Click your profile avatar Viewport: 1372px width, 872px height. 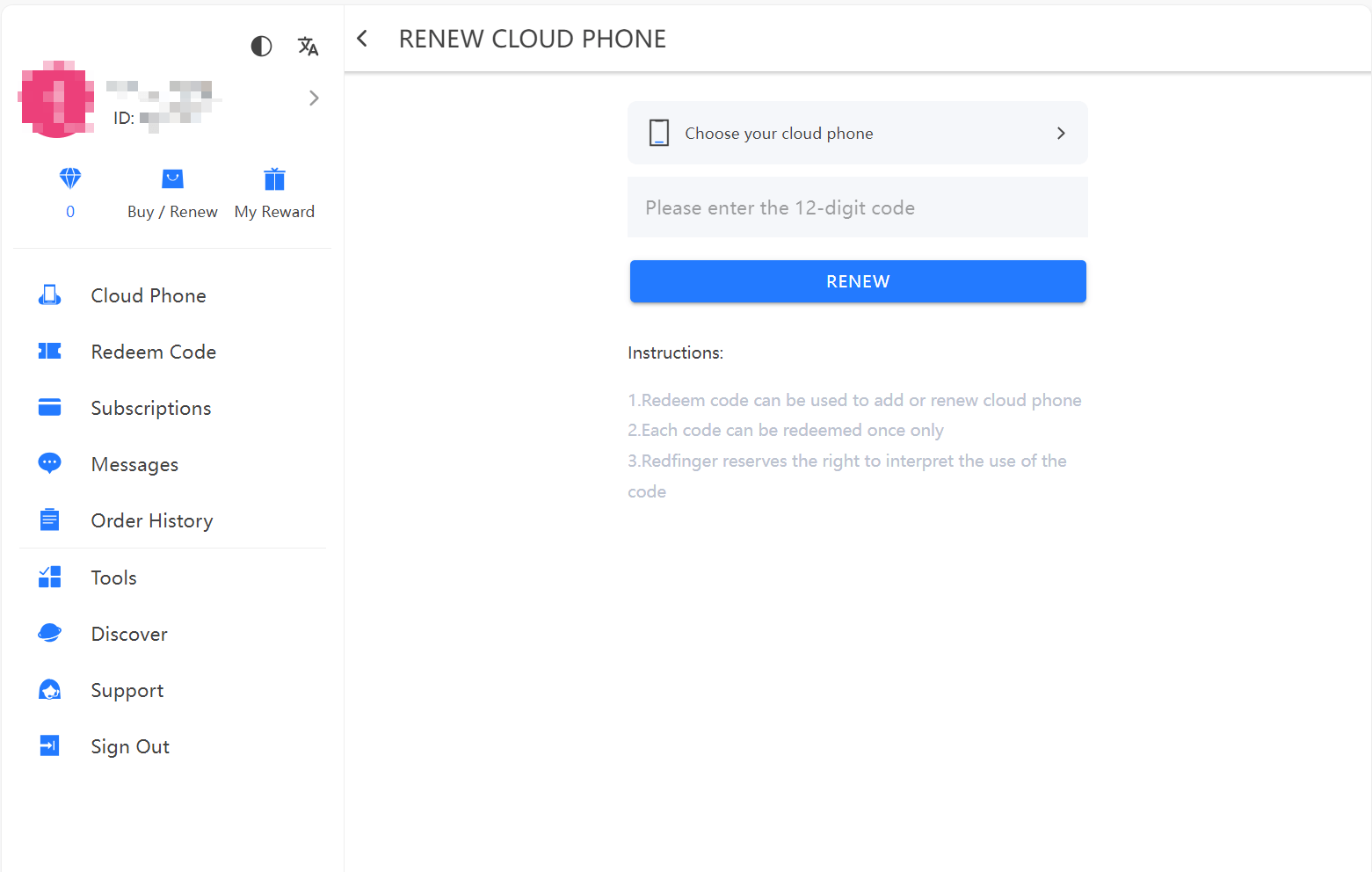56,98
